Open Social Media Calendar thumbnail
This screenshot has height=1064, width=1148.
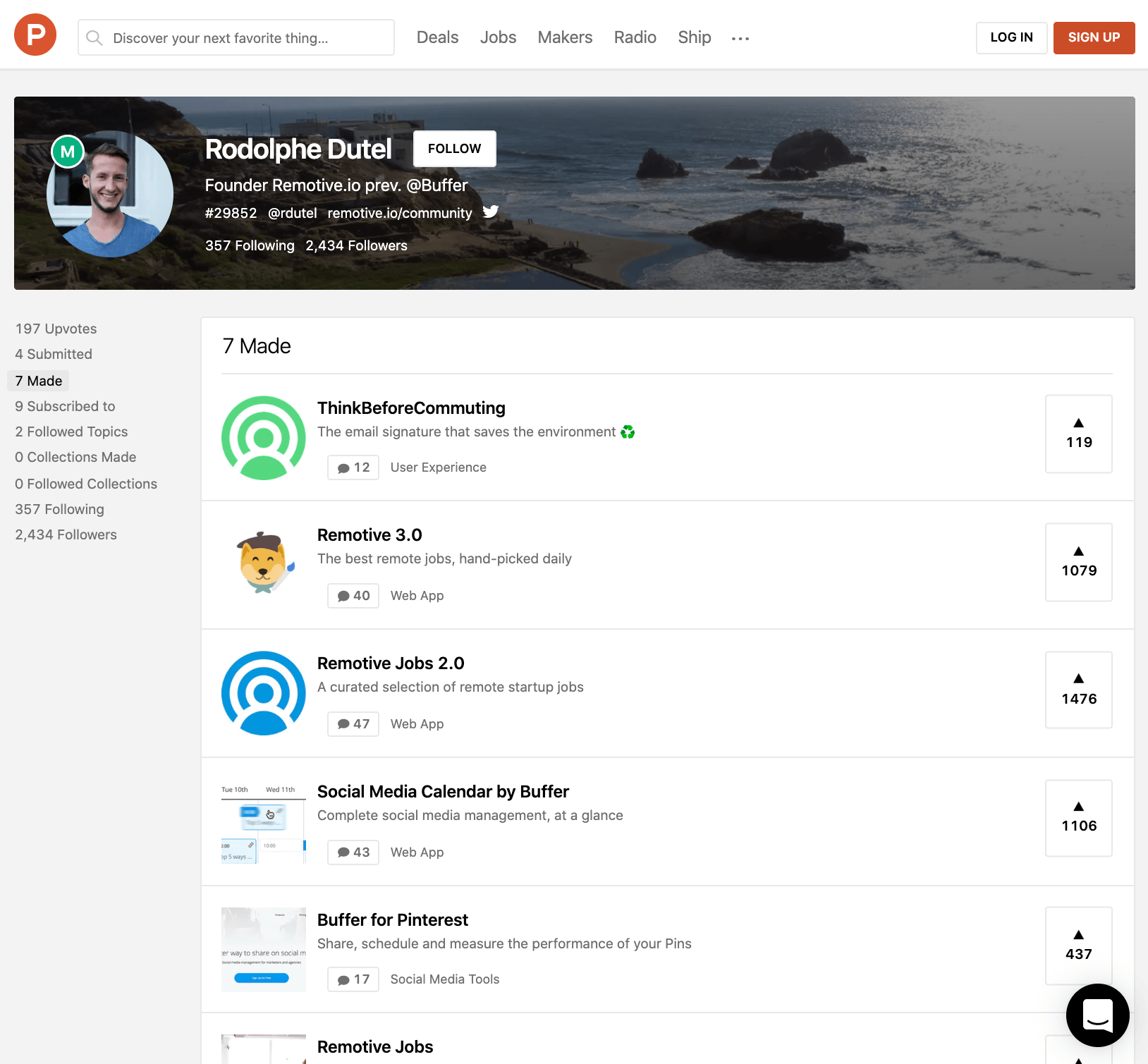264,821
